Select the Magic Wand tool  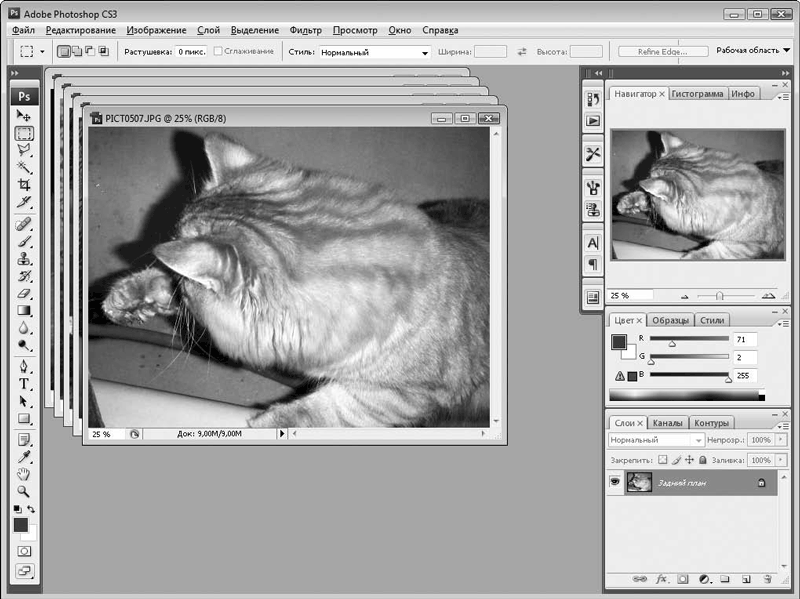[x=24, y=167]
